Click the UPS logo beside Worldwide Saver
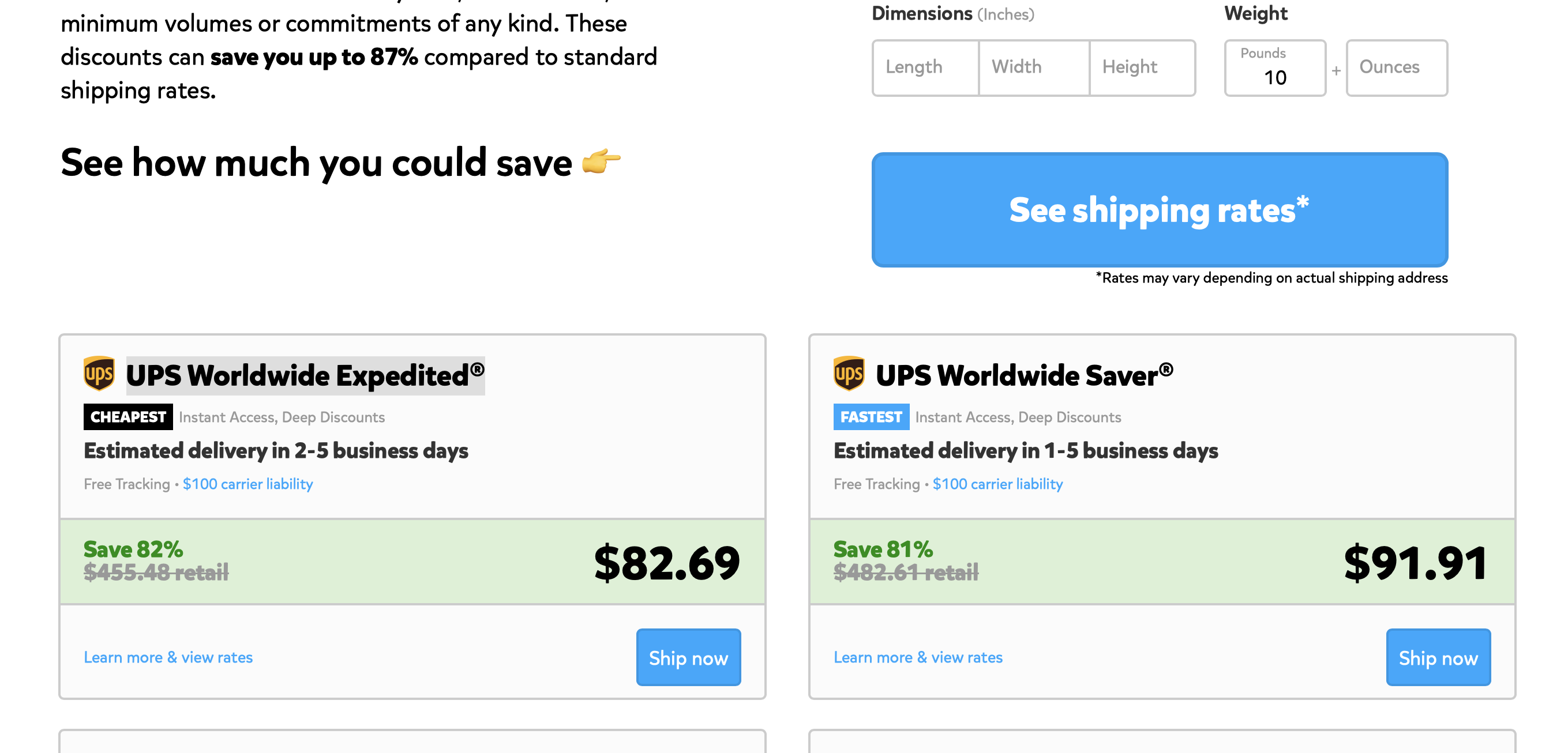1568x753 pixels. pyautogui.click(x=849, y=374)
